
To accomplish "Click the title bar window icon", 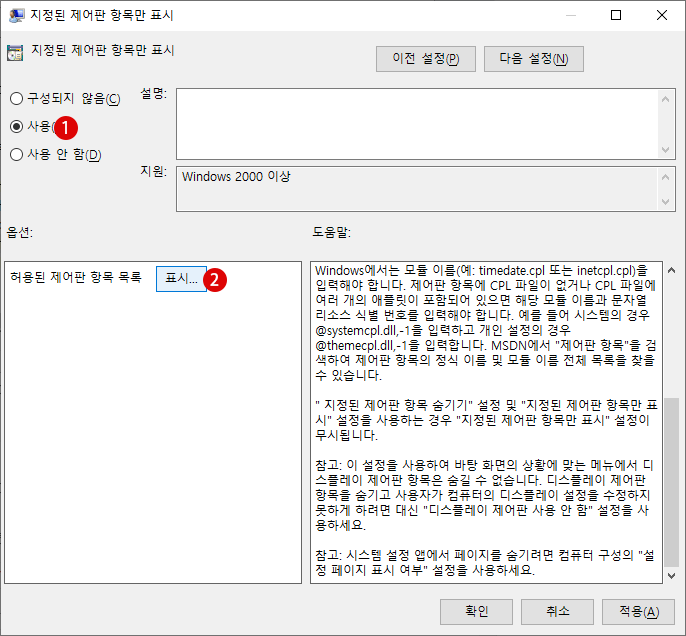I will click(17, 15).
